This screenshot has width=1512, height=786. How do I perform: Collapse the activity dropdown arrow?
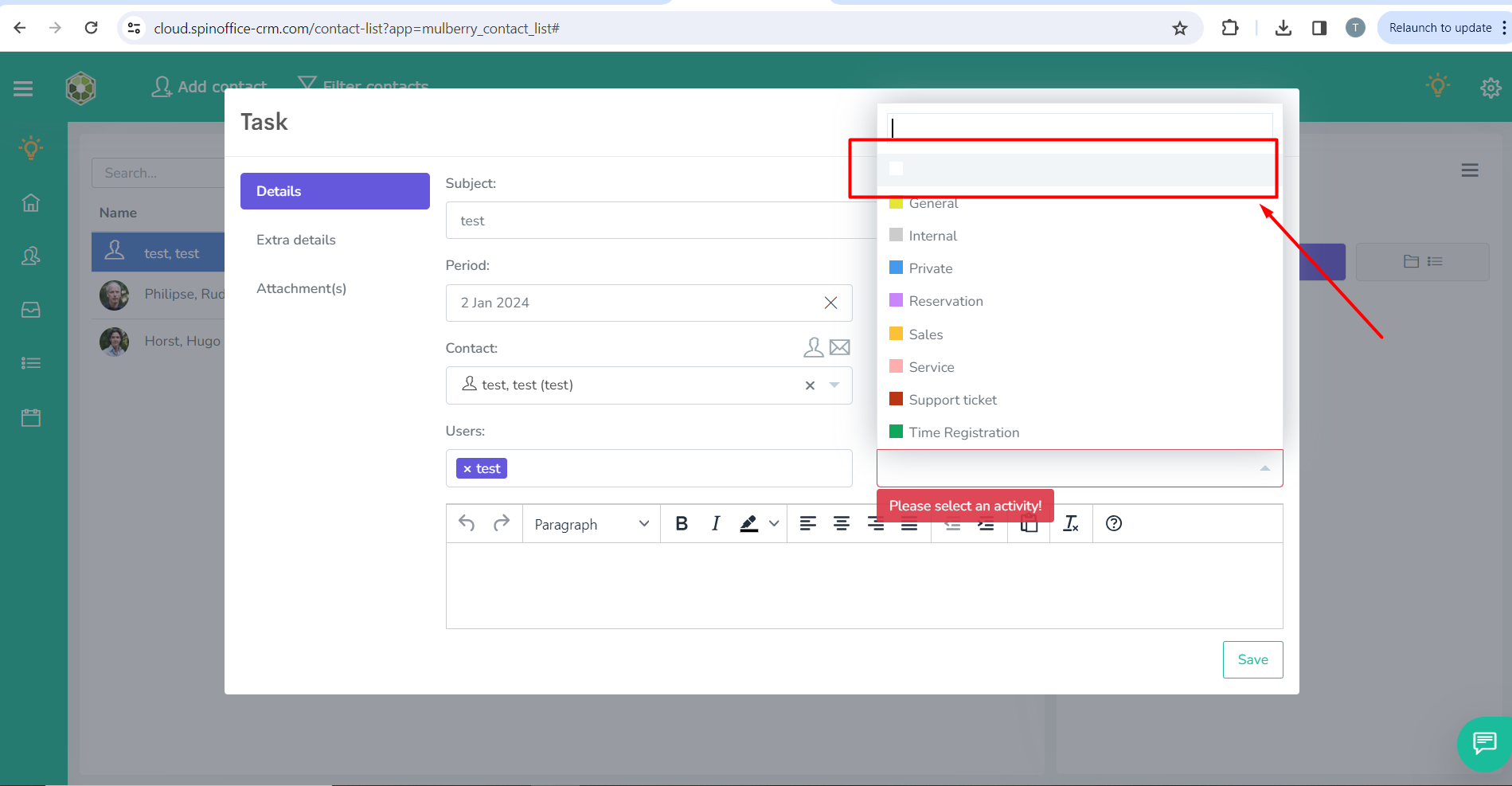1264,468
